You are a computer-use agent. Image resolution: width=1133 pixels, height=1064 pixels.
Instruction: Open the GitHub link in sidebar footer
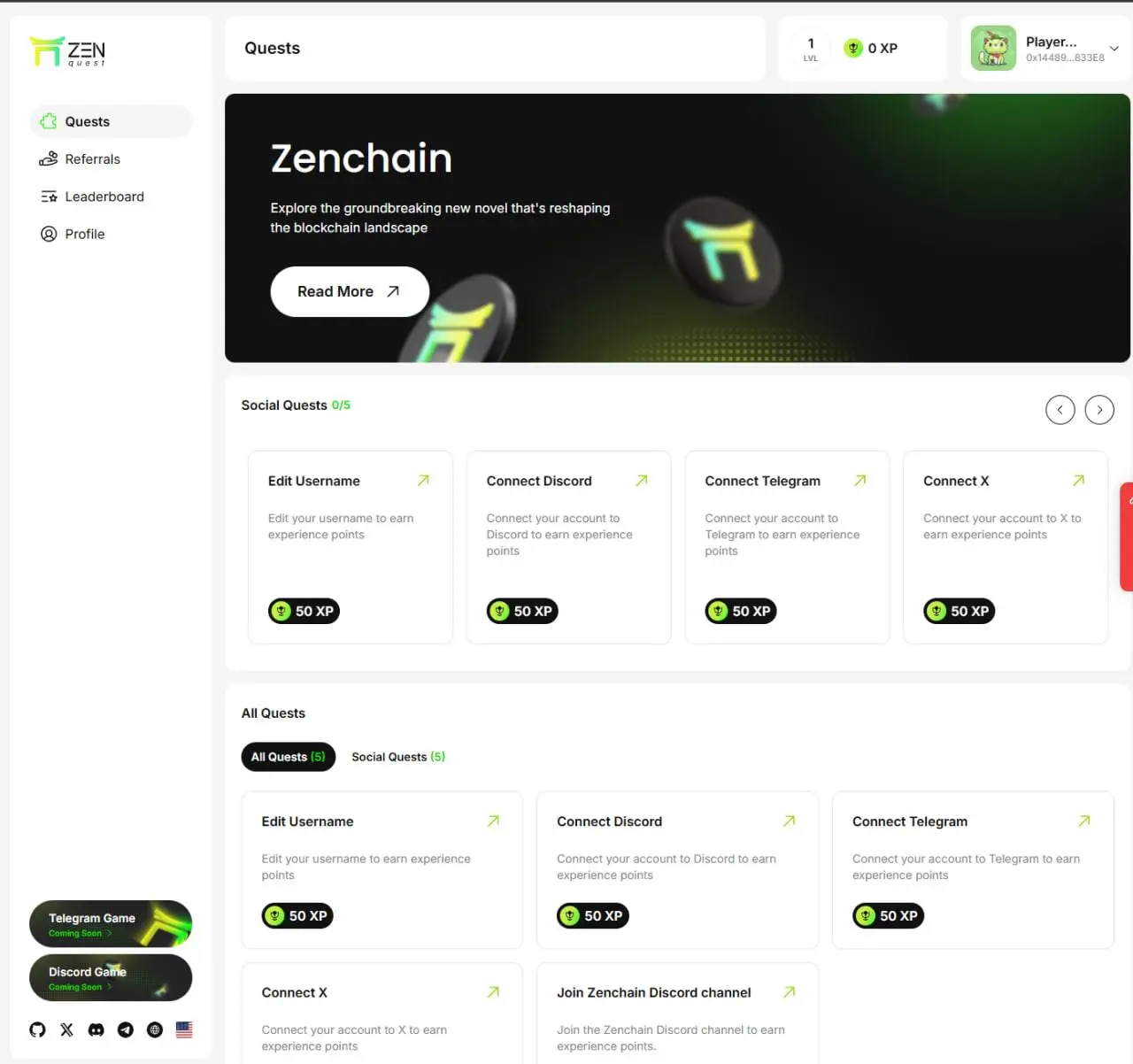pyautogui.click(x=37, y=1029)
